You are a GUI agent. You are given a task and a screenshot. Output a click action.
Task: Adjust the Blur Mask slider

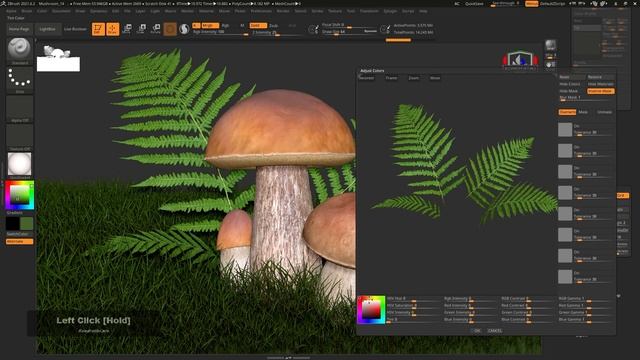(586, 98)
